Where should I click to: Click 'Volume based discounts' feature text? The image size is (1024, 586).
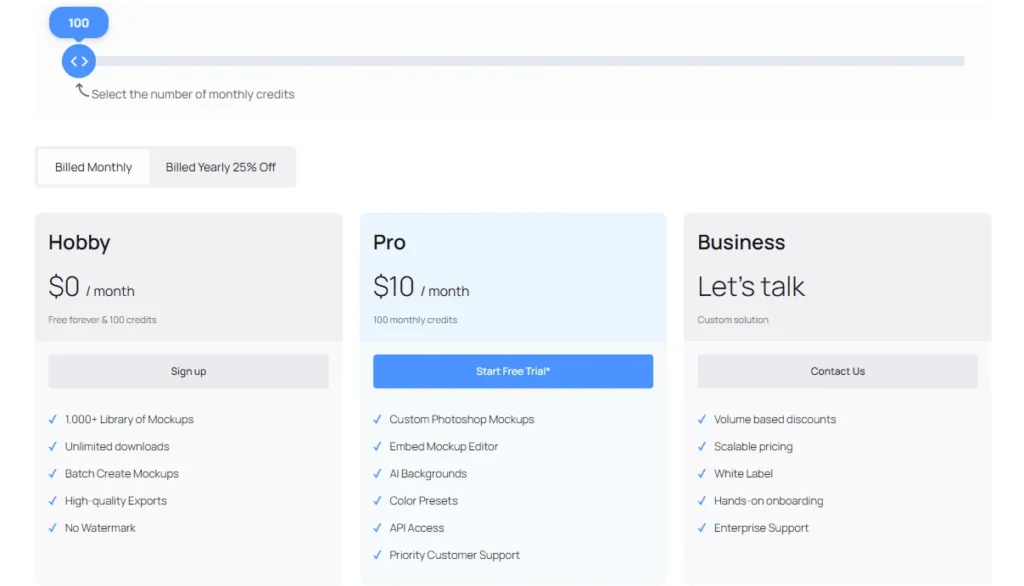(775, 419)
